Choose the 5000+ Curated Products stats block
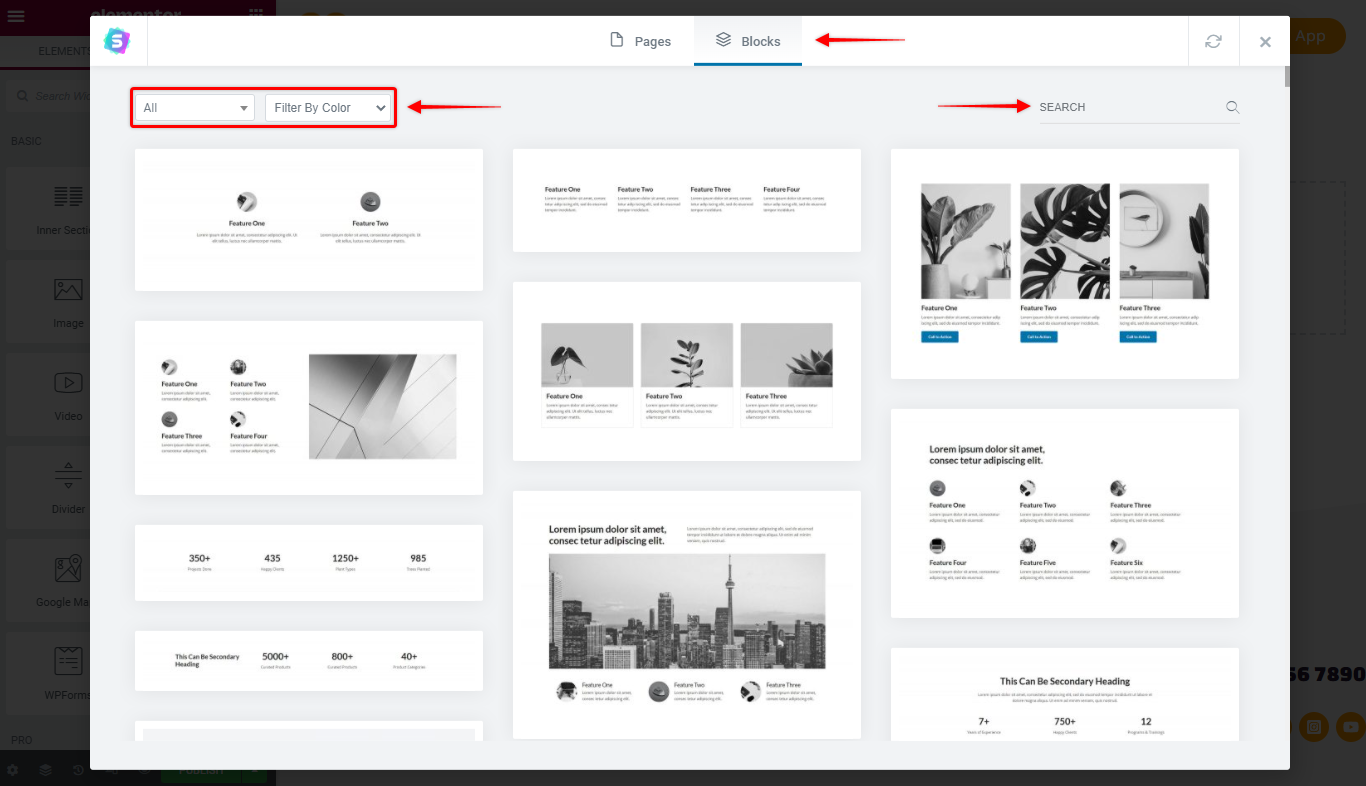The height and width of the screenshot is (786, 1366). click(309, 660)
